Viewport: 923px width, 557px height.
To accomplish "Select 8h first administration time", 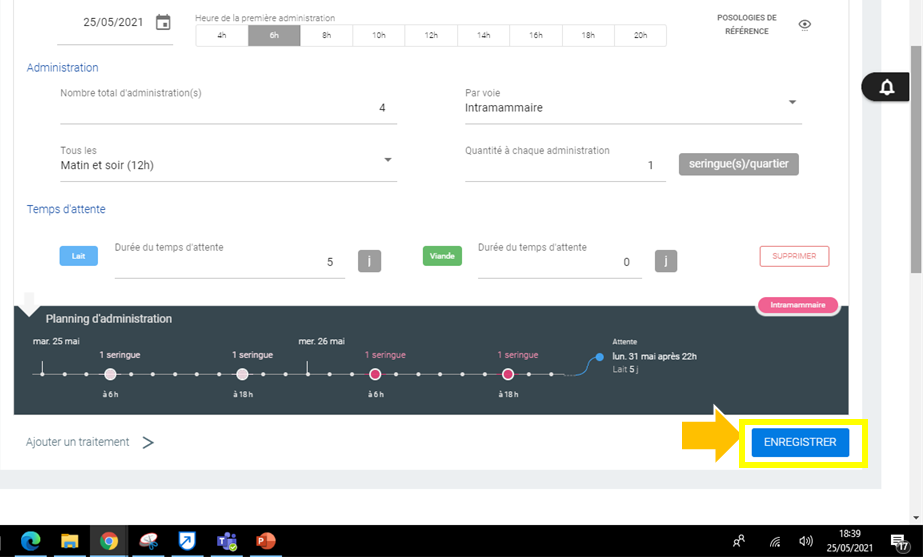I will pyautogui.click(x=327, y=35).
